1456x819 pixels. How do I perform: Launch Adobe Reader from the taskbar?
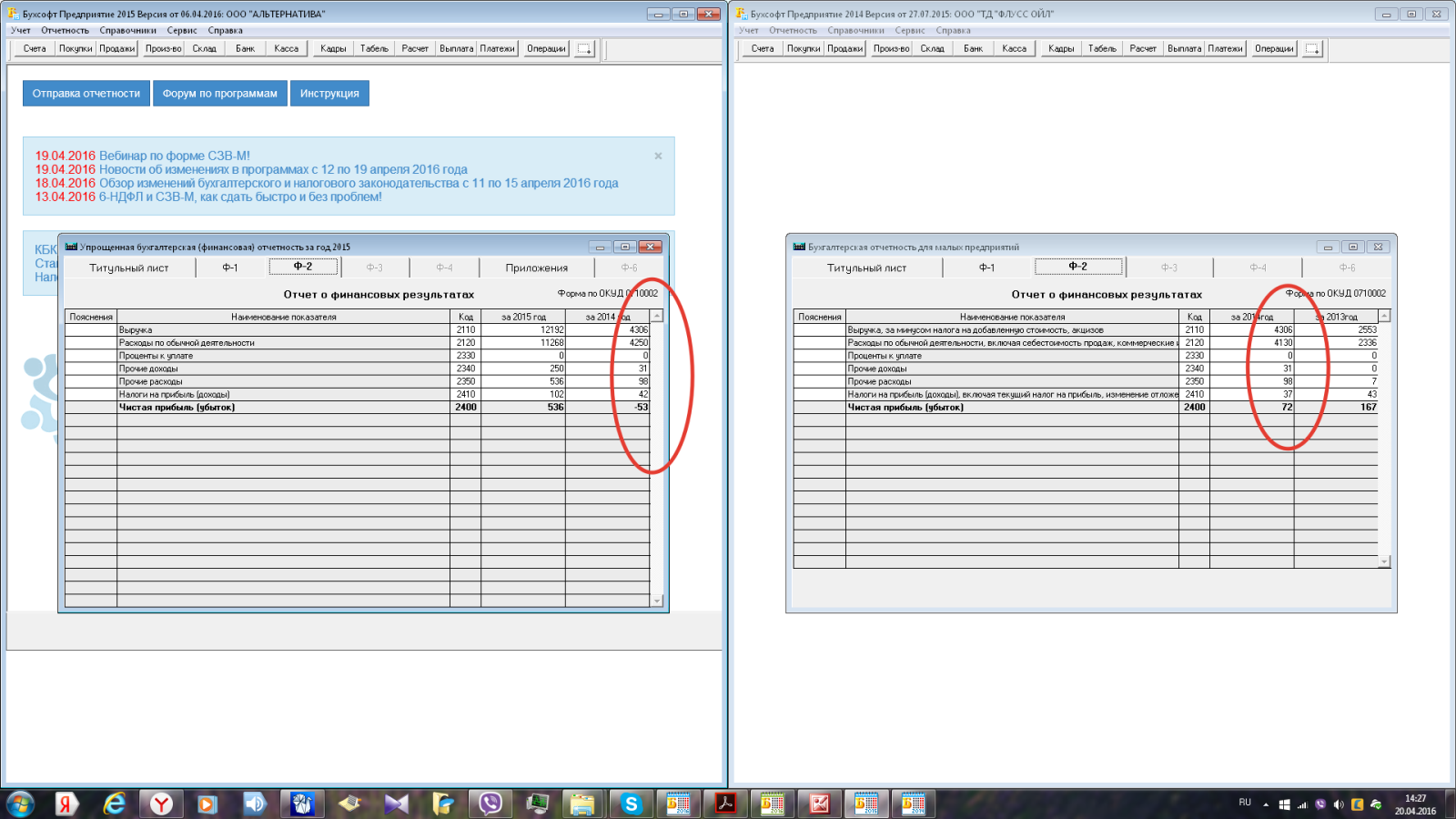725,804
